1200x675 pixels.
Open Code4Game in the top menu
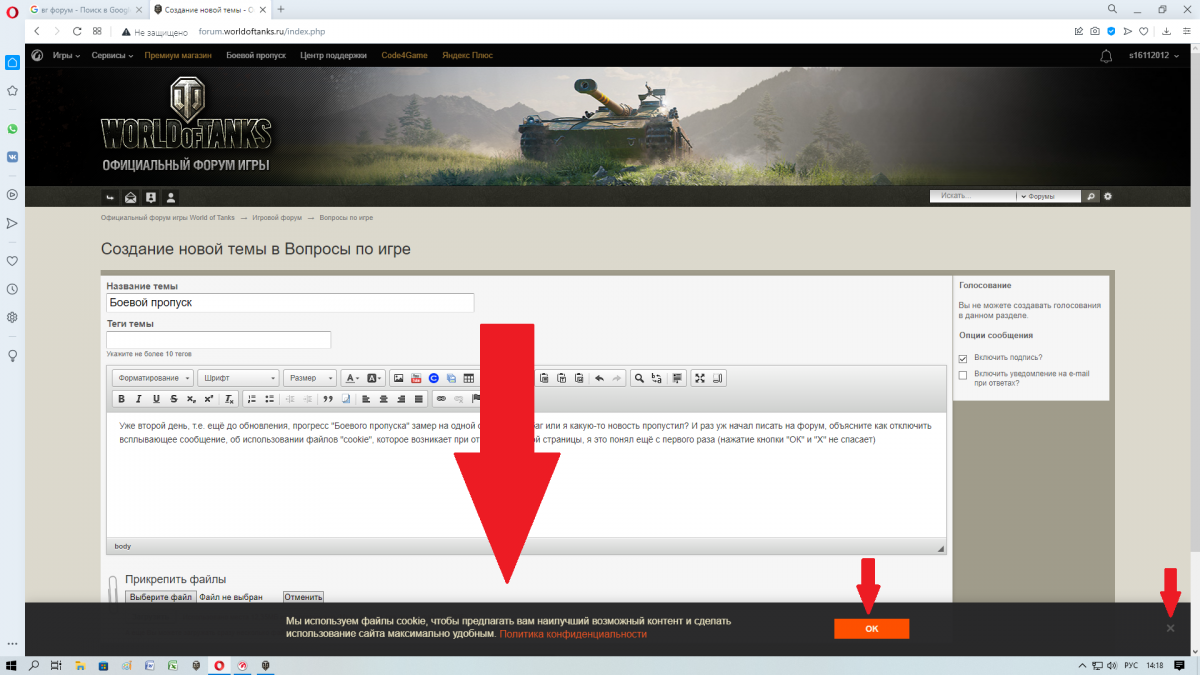coord(404,56)
